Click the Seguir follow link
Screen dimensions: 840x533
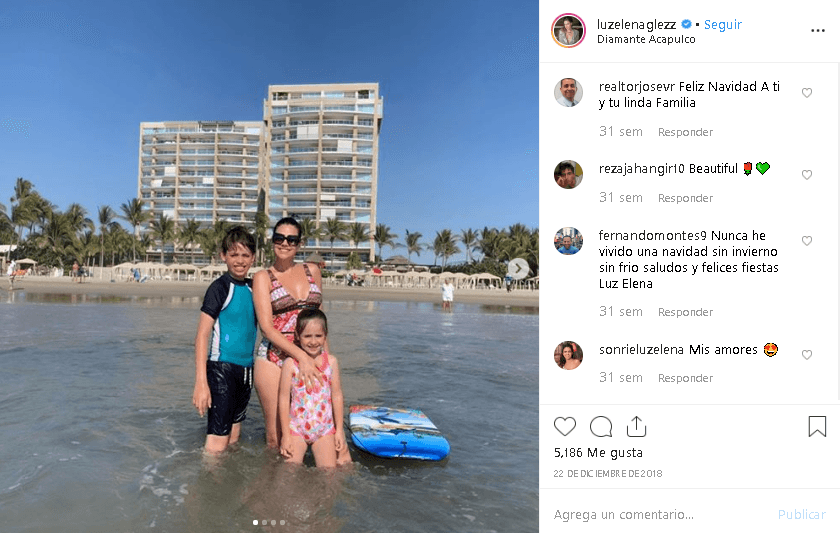[723, 25]
